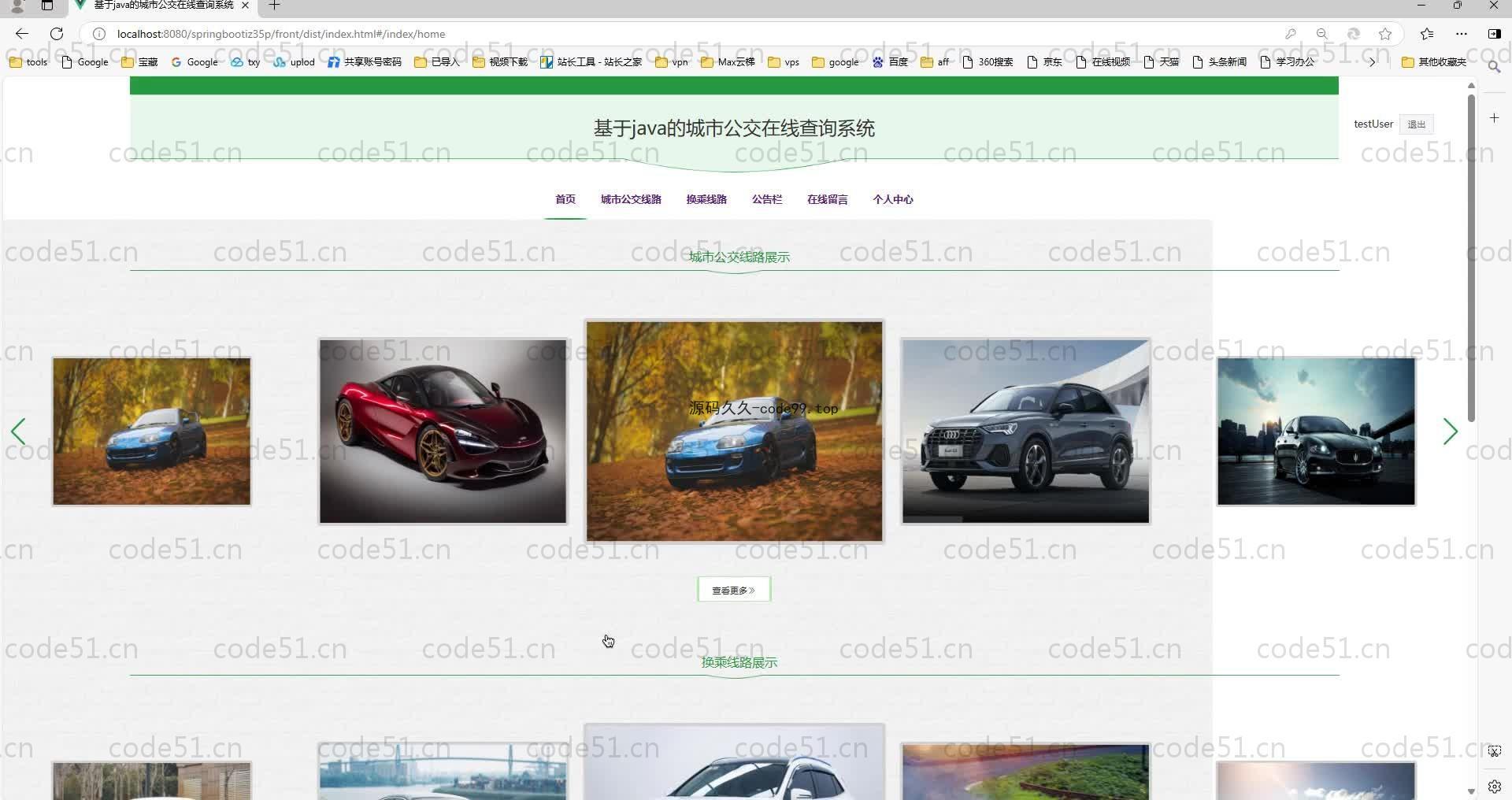Open the zoom magnifier icon in address bar

(1321, 34)
